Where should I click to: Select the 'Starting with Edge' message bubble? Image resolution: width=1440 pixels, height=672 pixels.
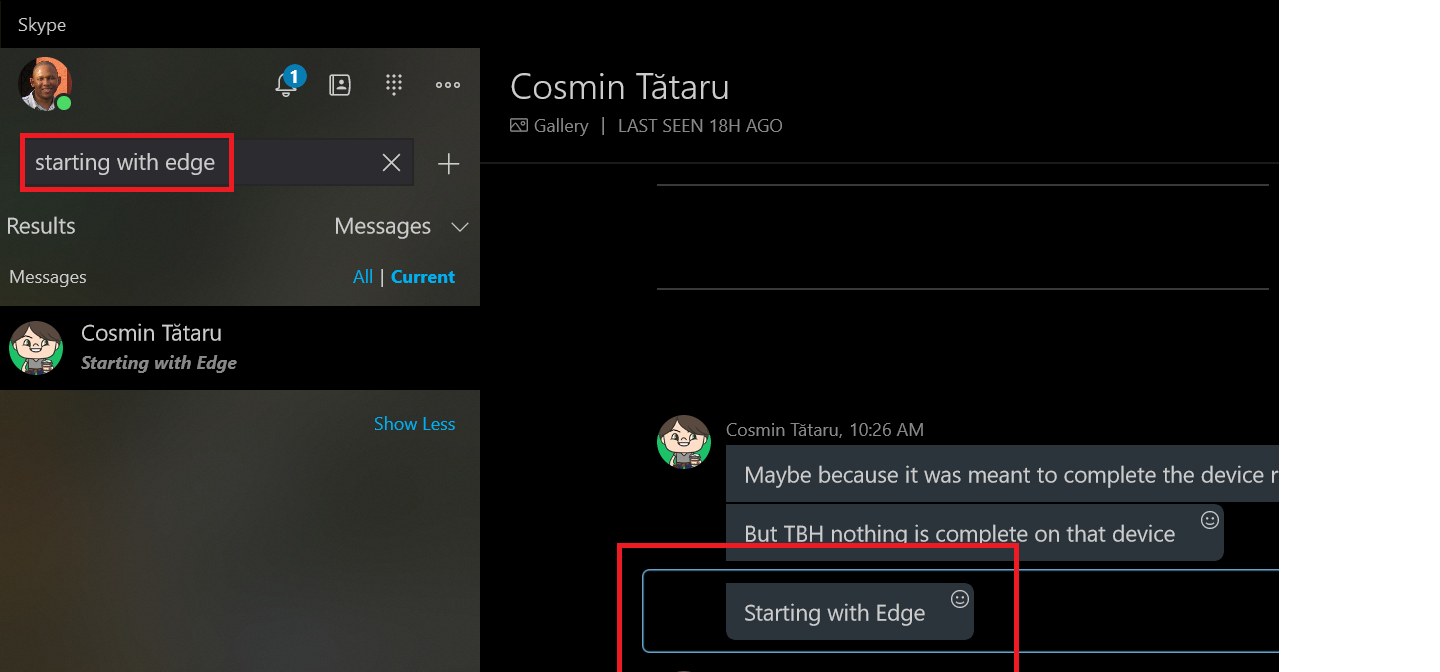coord(849,612)
